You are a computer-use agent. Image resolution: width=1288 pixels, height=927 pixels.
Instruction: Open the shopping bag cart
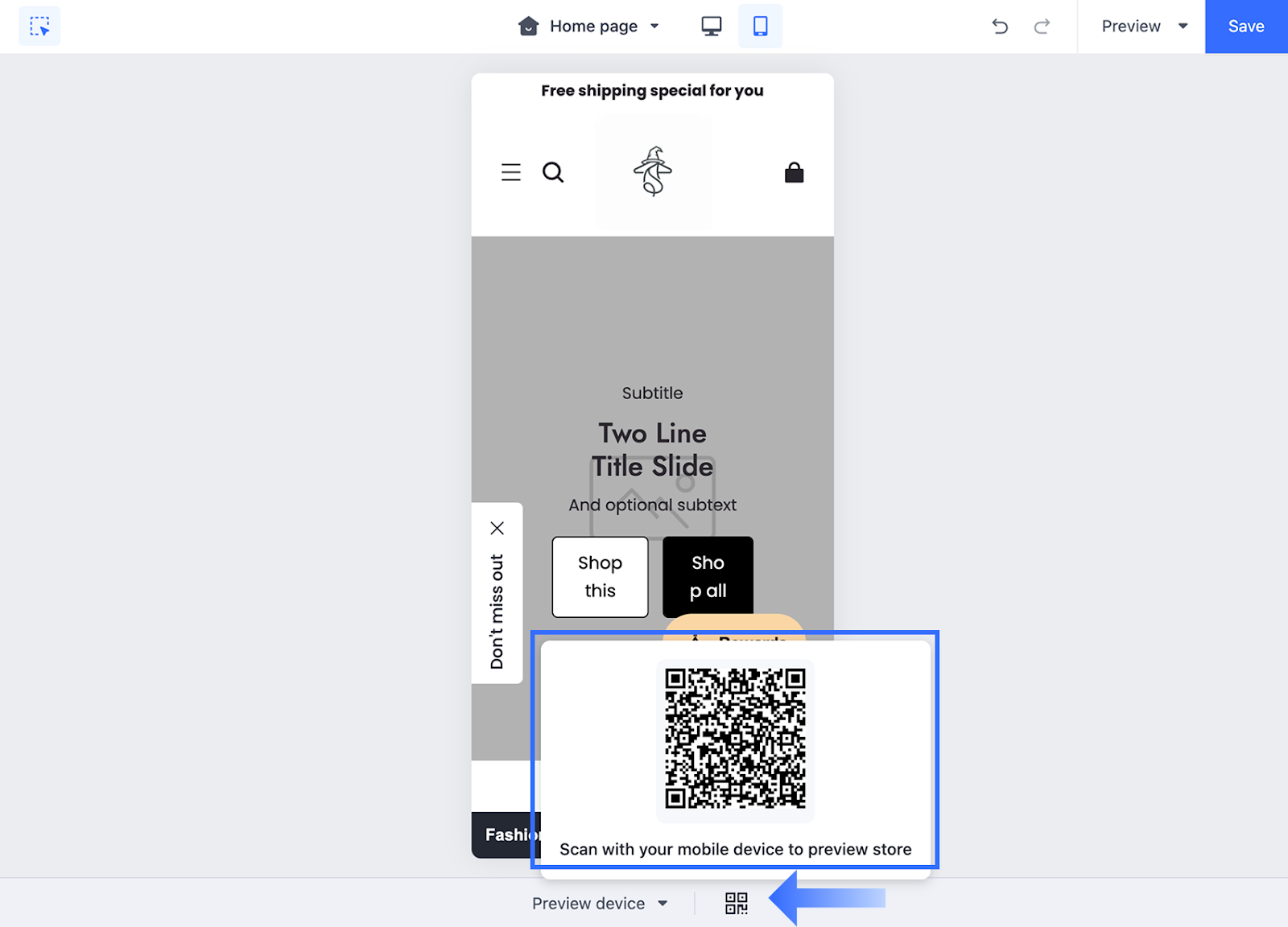pyautogui.click(x=795, y=173)
